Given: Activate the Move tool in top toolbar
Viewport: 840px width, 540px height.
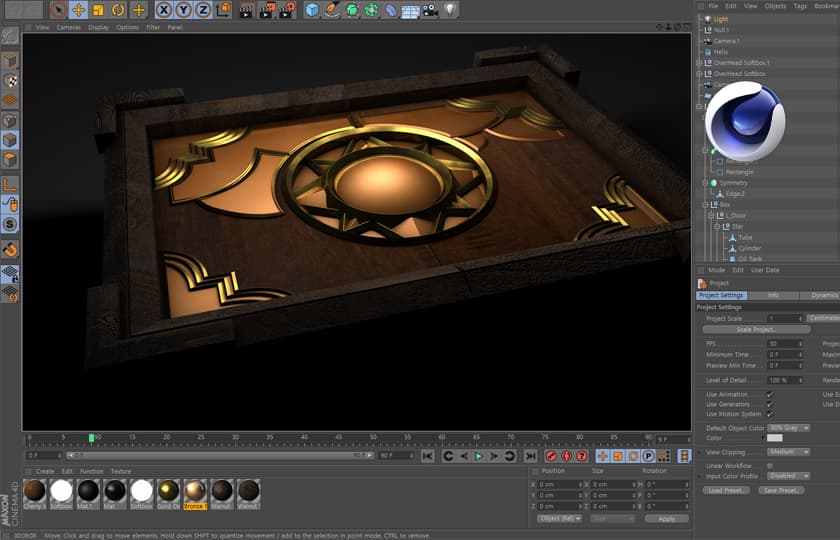Looking at the screenshot, I should 78,10.
